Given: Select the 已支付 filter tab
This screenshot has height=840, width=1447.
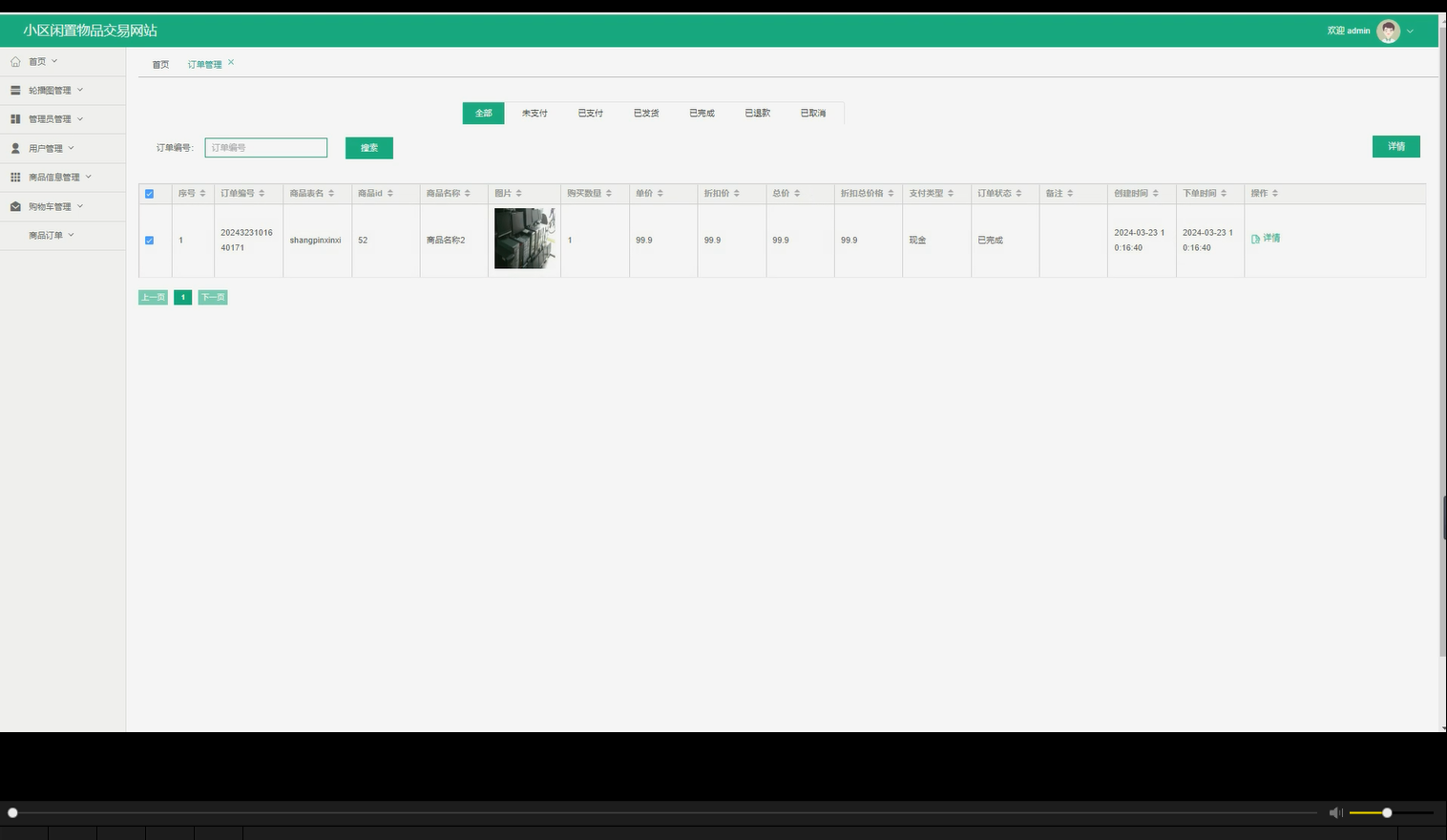Looking at the screenshot, I should [x=591, y=114].
